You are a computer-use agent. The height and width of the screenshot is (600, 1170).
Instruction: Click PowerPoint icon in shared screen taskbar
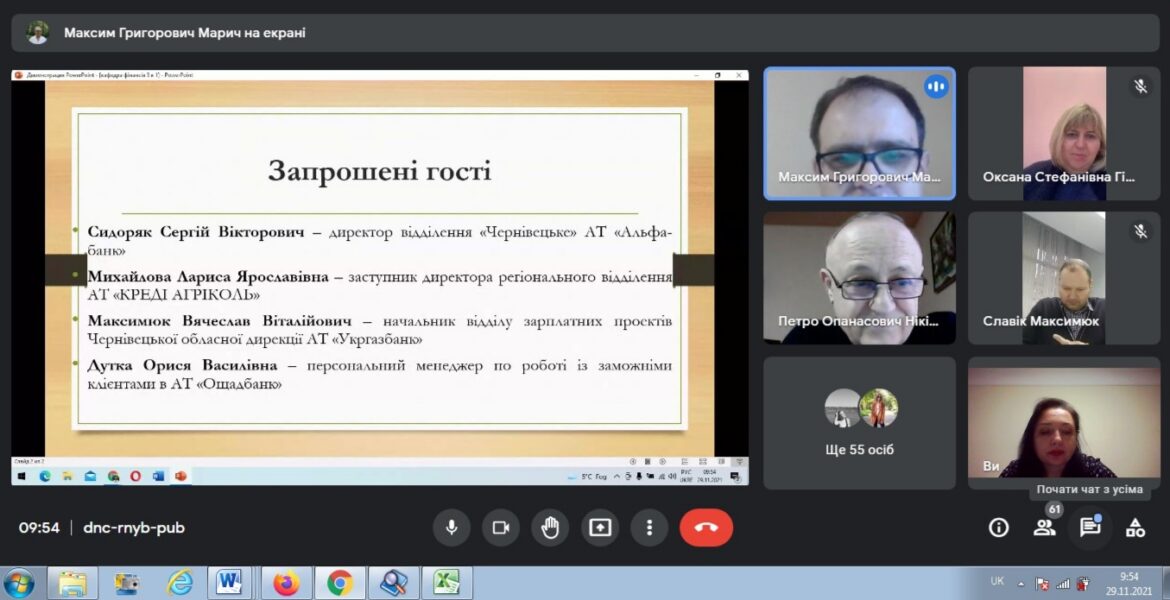(181, 476)
